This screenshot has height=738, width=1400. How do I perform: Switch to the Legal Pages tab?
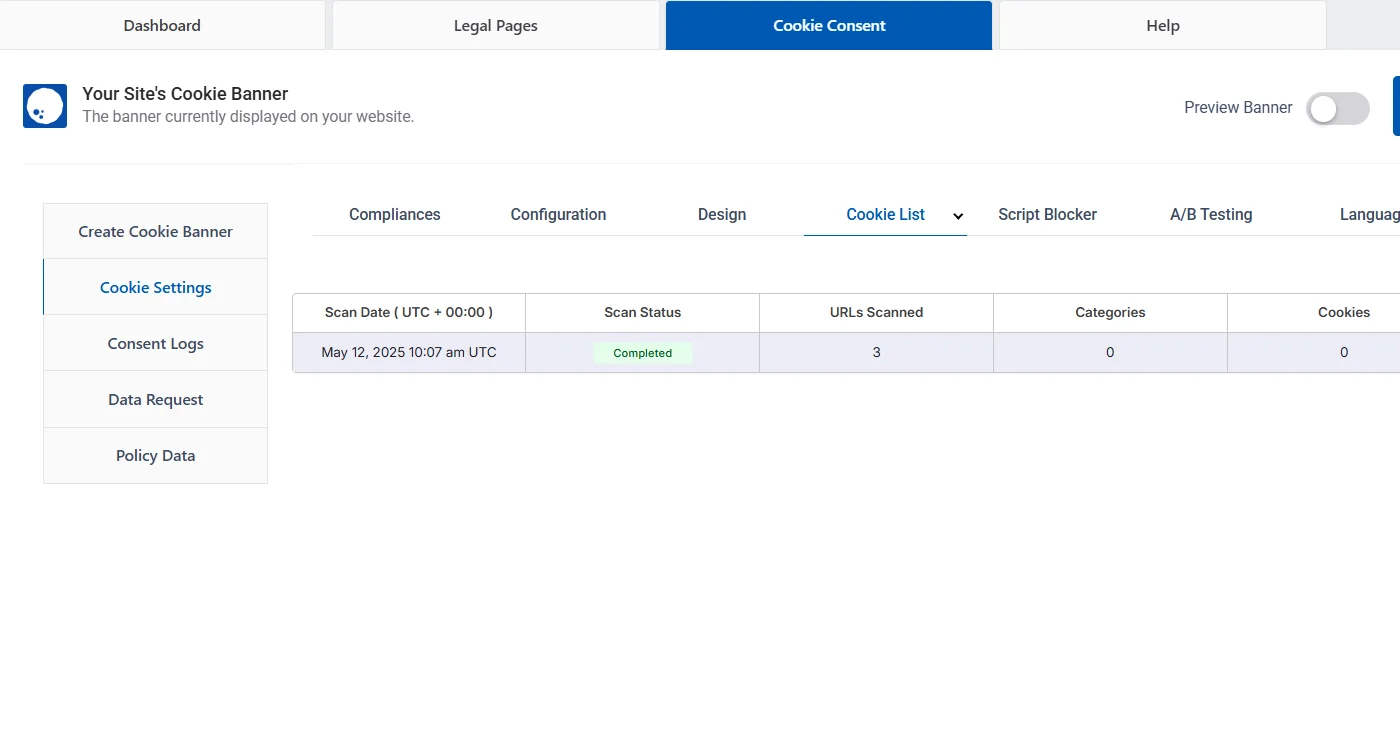(496, 26)
